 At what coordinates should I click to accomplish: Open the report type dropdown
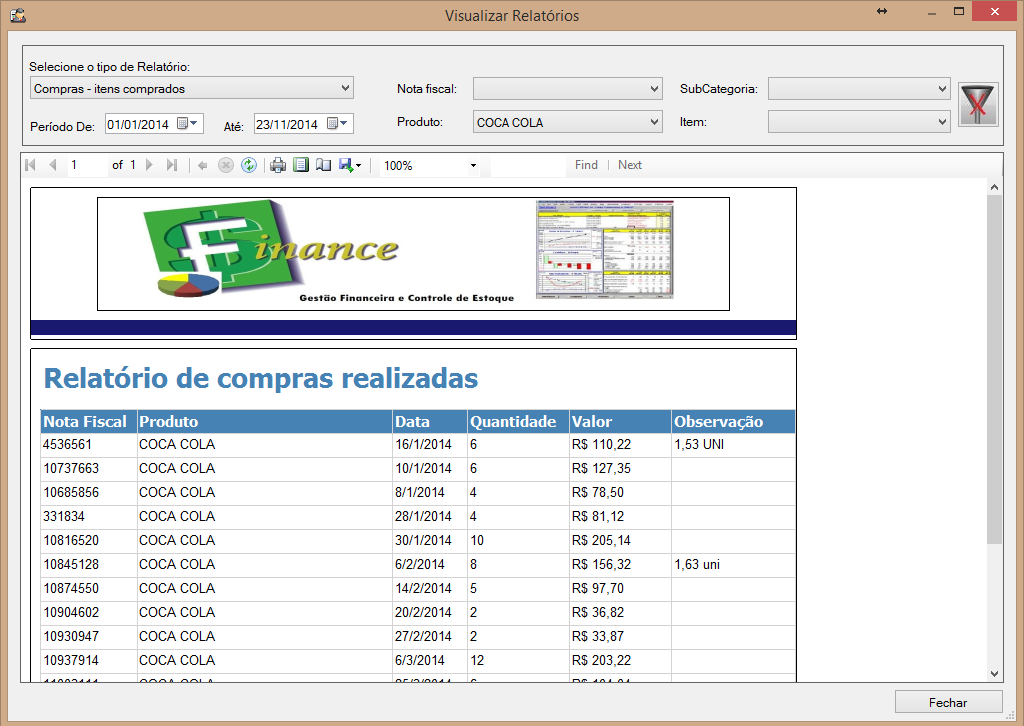pos(192,88)
